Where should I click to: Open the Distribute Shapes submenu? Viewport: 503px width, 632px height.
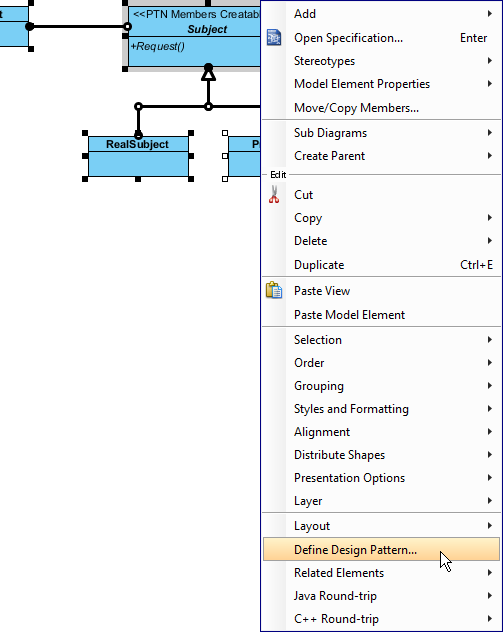(381, 455)
